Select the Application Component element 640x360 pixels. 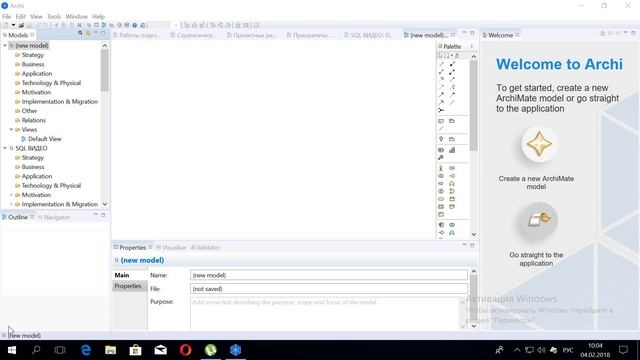point(441,225)
